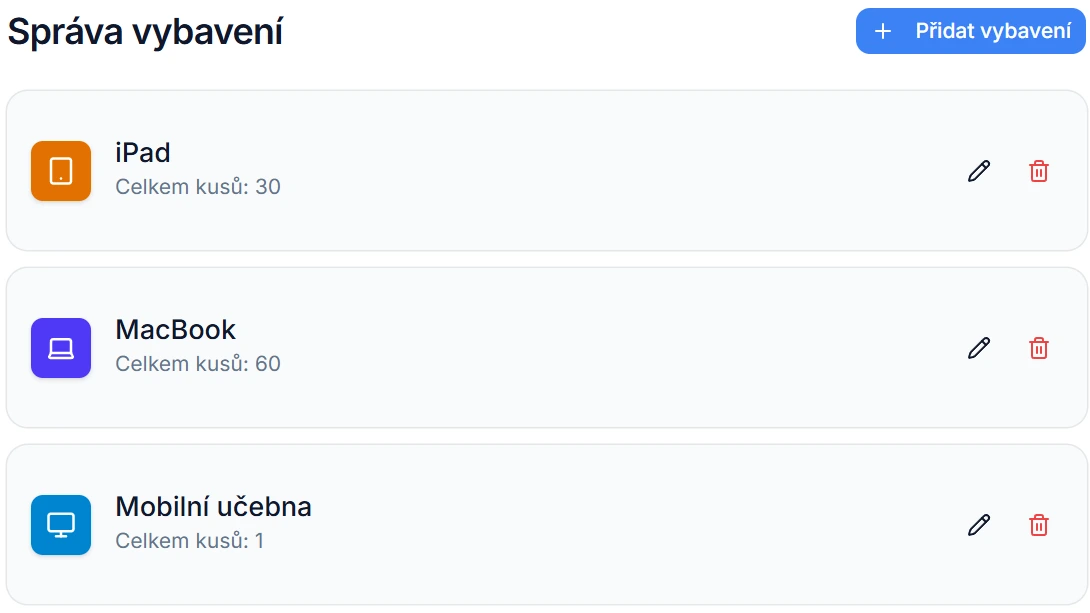
Task: Click the plus icon on the blue button
Action: coord(882,31)
